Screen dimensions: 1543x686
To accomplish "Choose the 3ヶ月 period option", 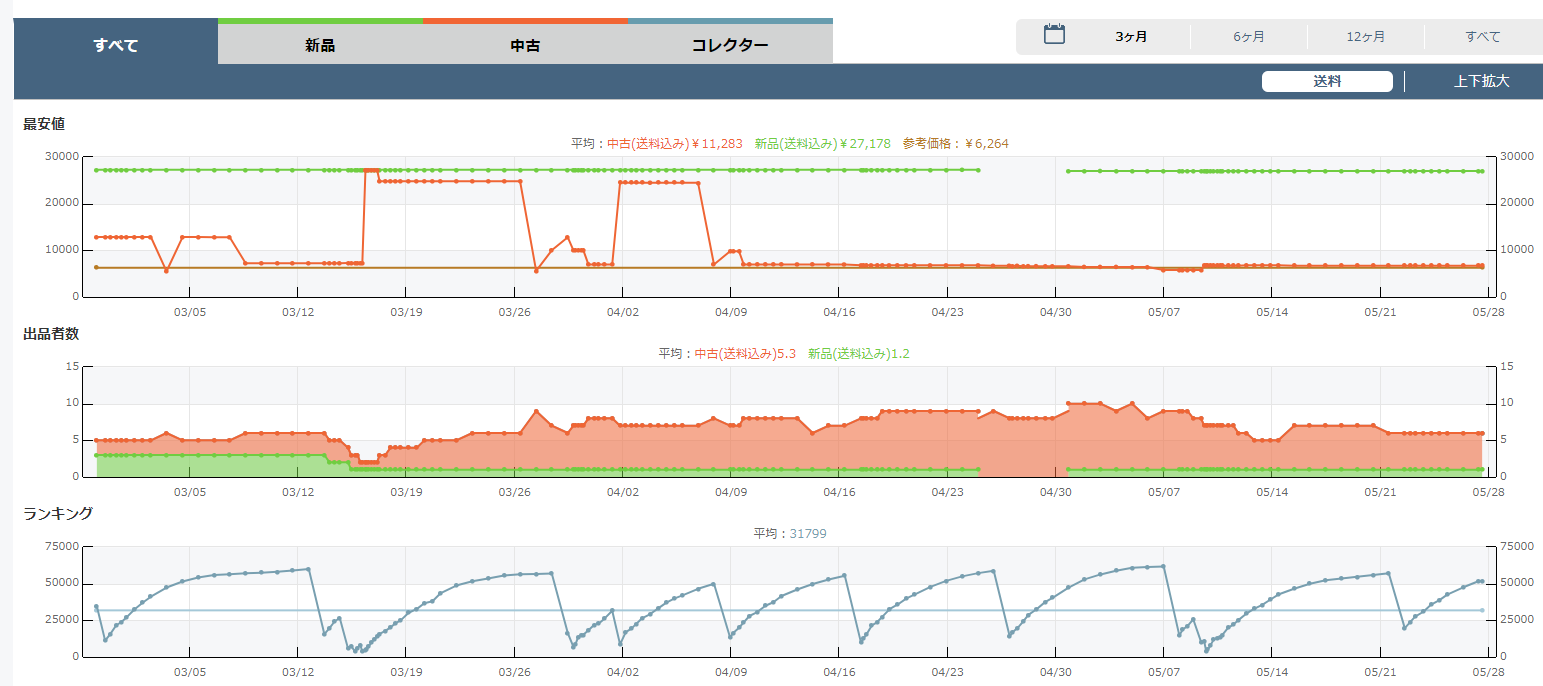I will (1131, 37).
